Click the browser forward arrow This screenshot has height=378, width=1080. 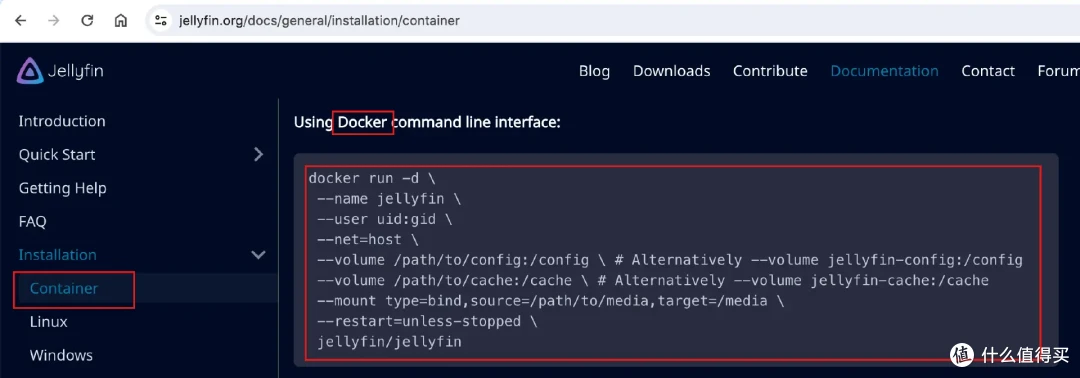click(x=54, y=21)
